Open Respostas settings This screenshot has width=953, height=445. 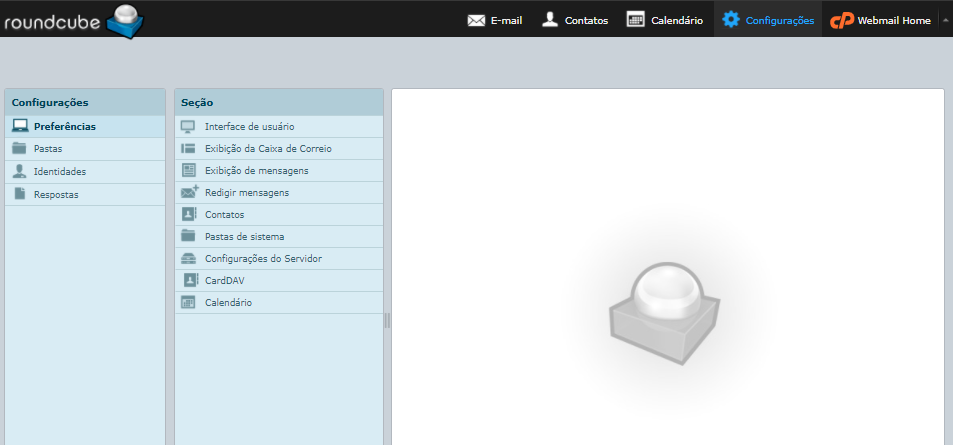85,195
